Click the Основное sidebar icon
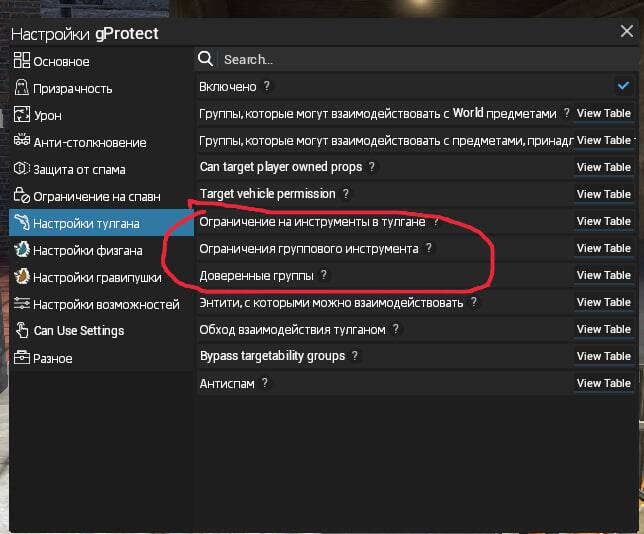The image size is (644, 534). (21, 62)
